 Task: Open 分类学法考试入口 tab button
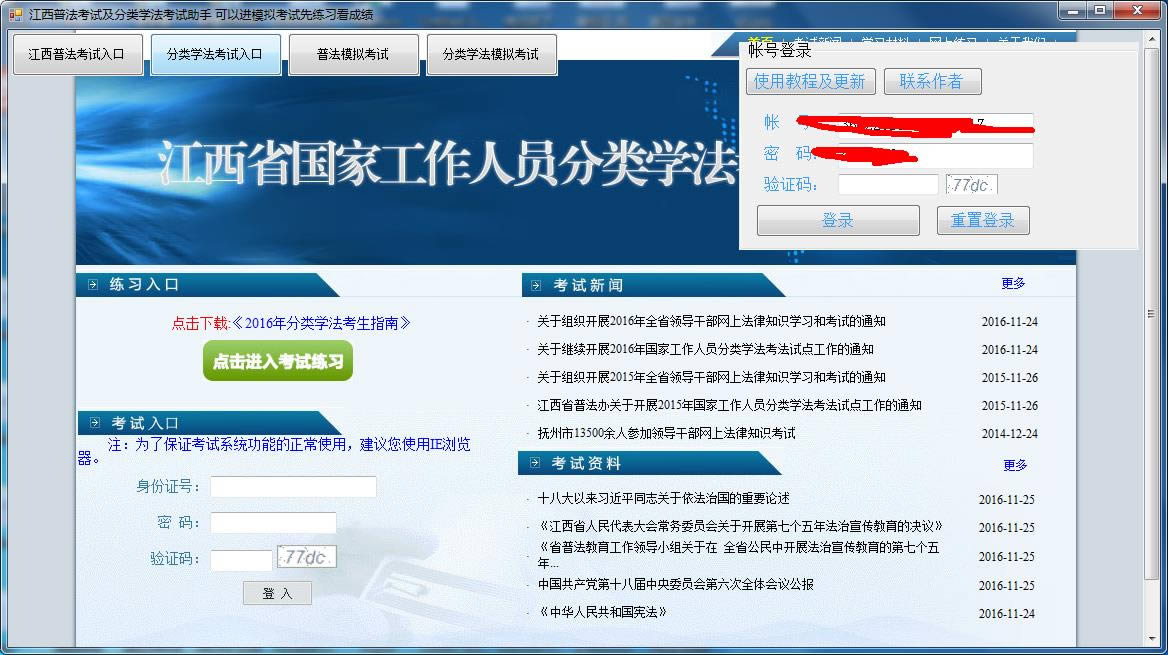[x=215, y=54]
